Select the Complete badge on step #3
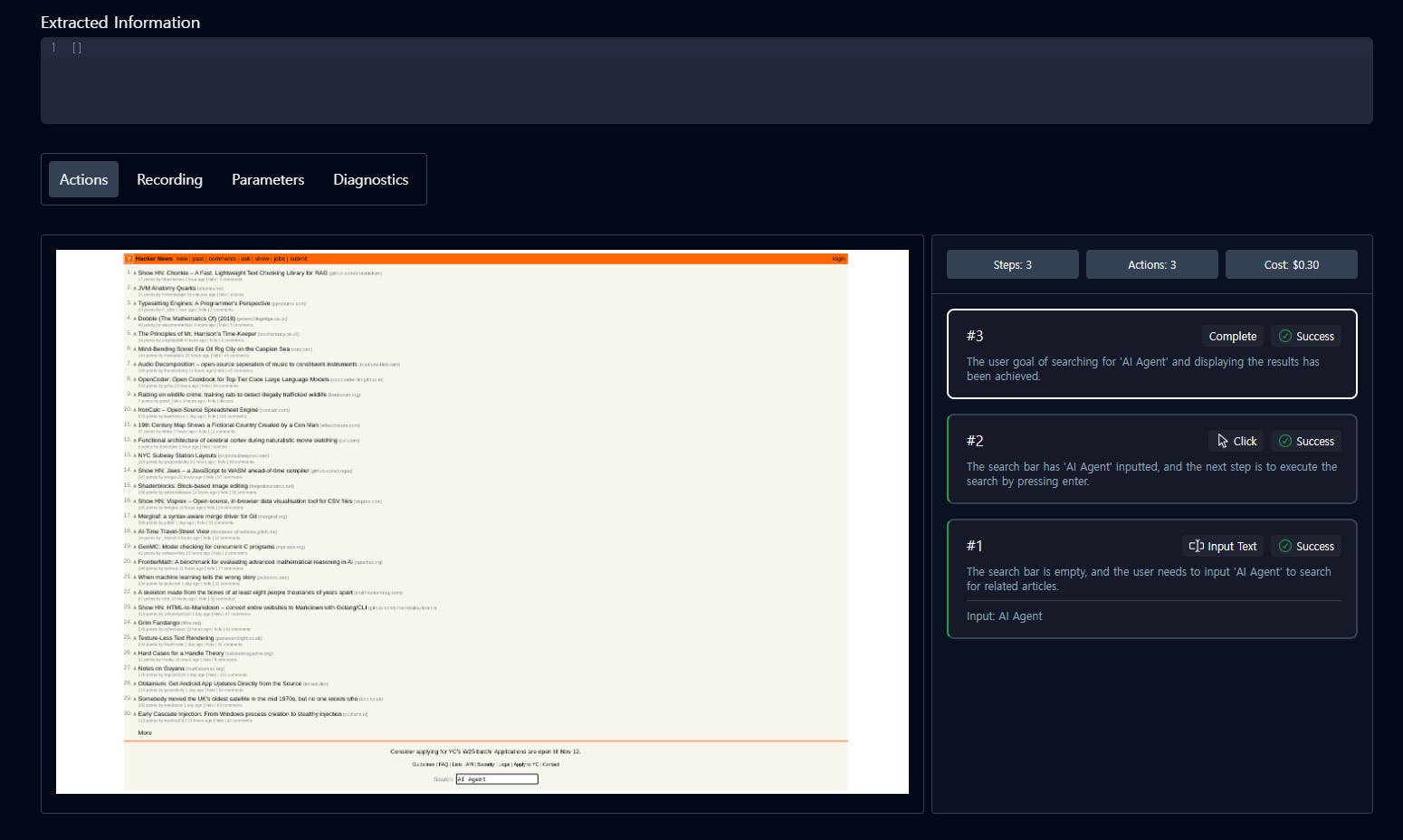 (x=1233, y=336)
